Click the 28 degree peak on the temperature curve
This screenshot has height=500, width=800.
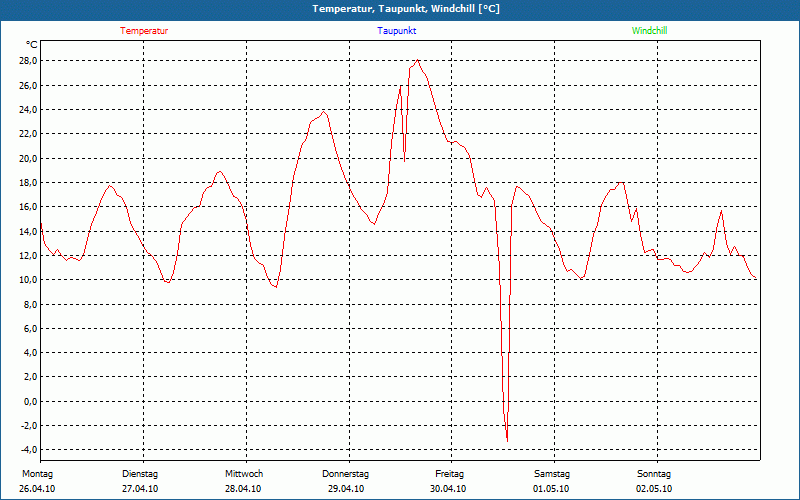[418, 60]
